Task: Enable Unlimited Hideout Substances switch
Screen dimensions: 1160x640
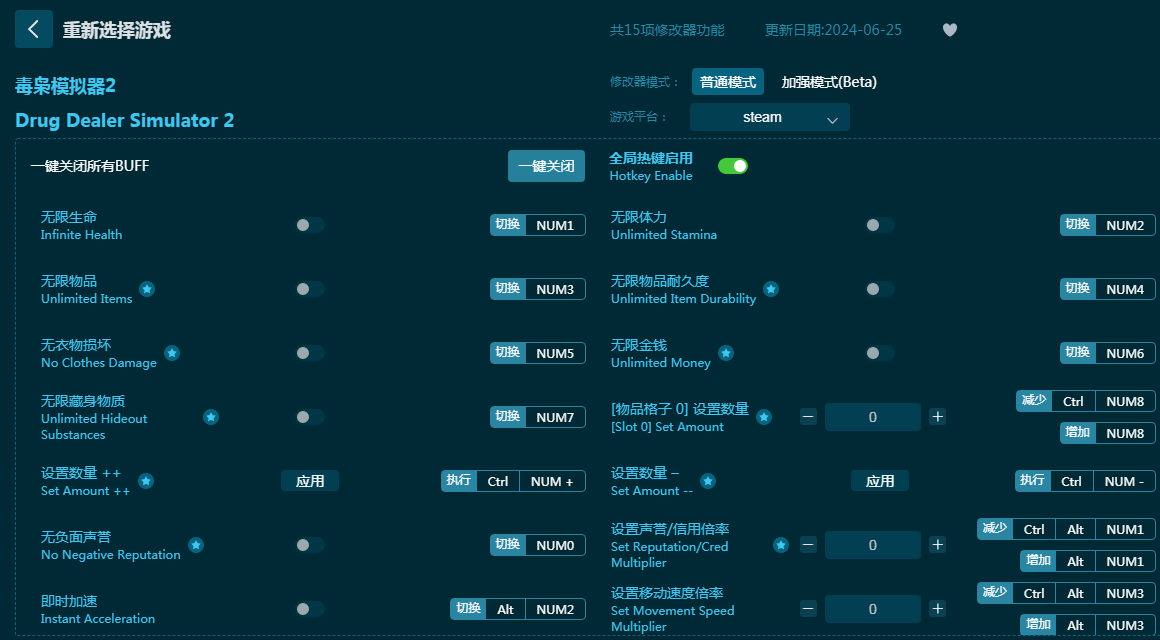Action: click(310, 417)
